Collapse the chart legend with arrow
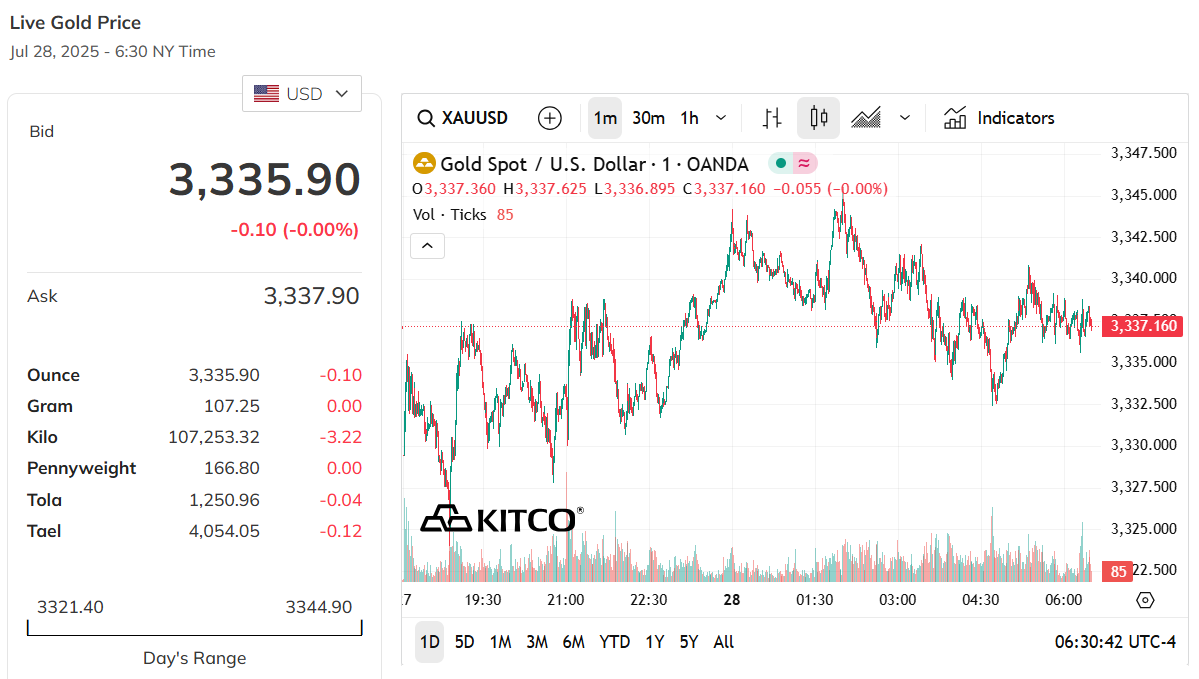This screenshot has height=679, width=1199. click(x=428, y=245)
